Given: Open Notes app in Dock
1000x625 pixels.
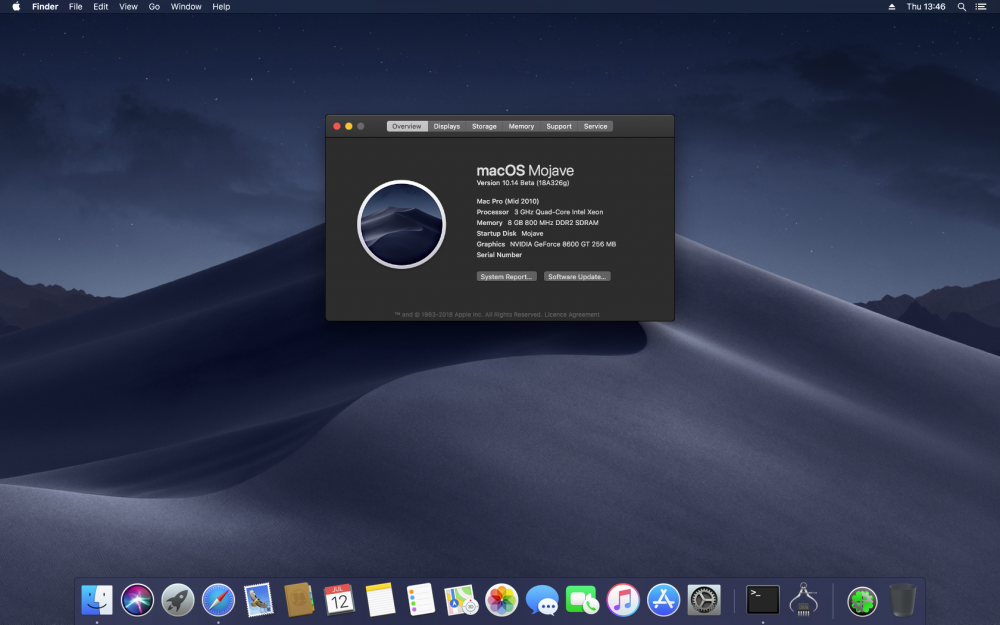Looking at the screenshot, I should click(x=380, y=600).
